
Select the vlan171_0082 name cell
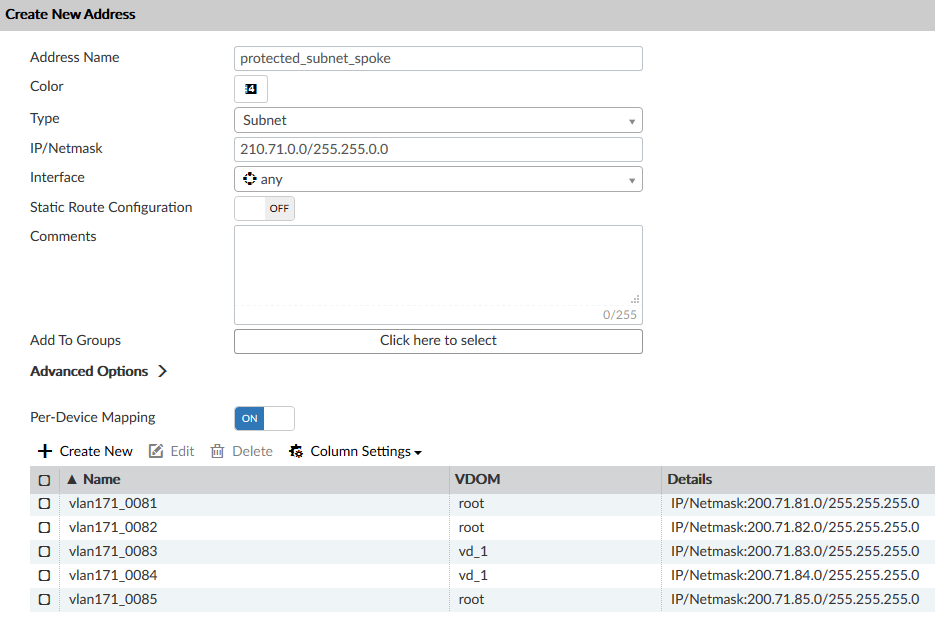tap(113, 527)
